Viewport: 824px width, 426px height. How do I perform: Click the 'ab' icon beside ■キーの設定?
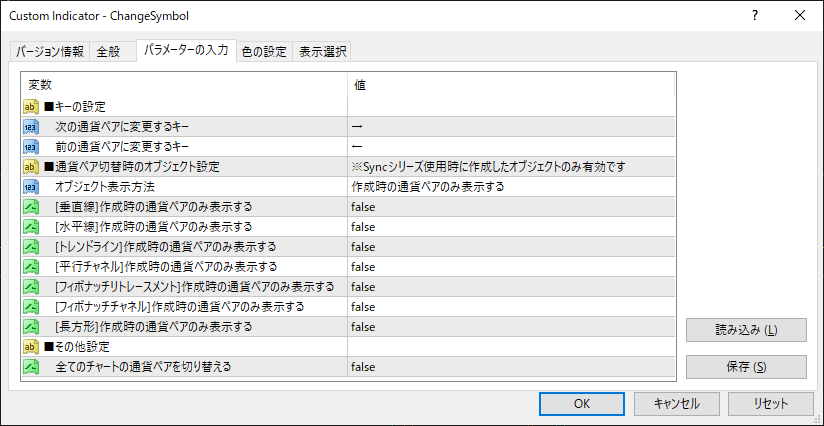point(30,106)
